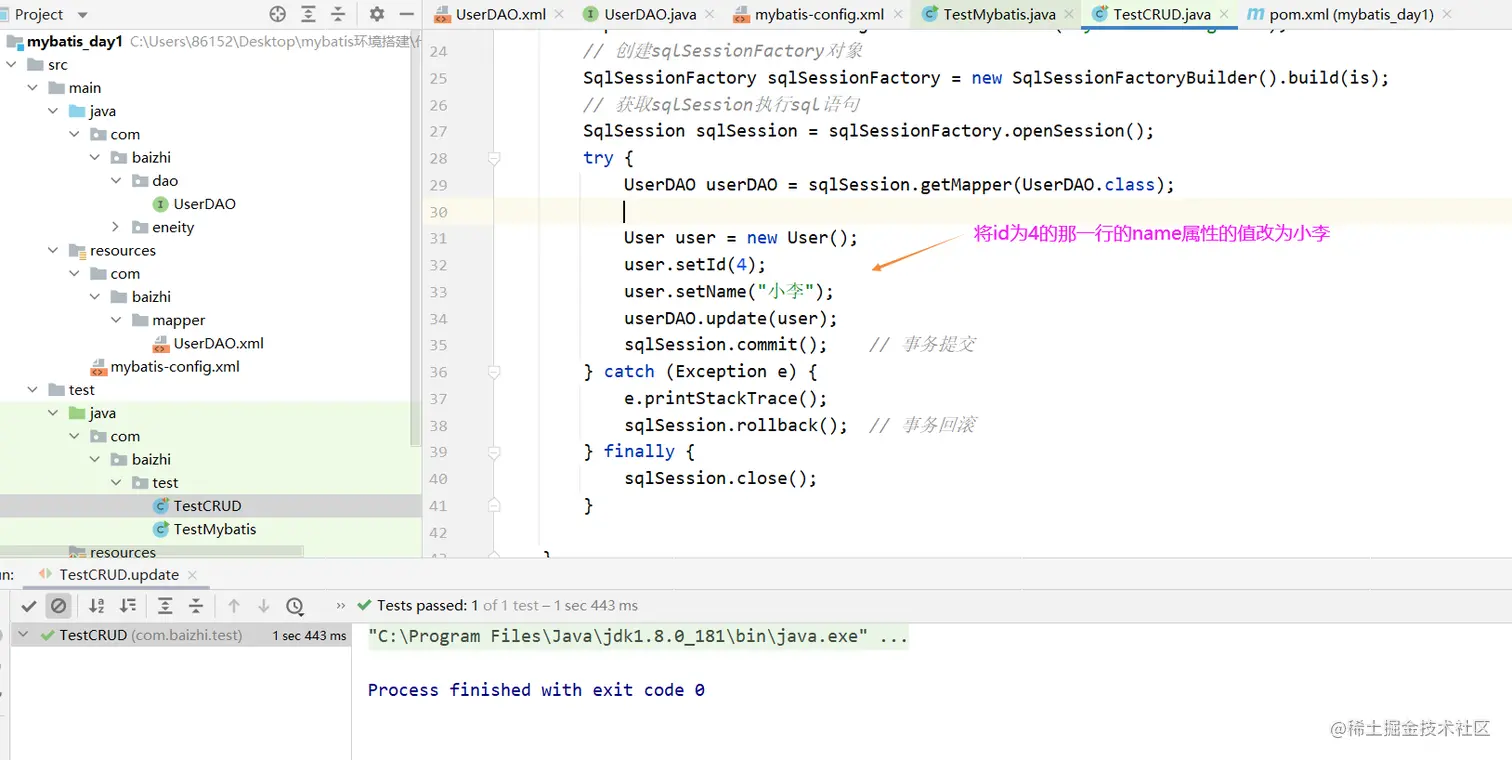Viewport: 1512px width, 760px height.
Task: Close the TestCRUD.java tab
Action: (x=1224, y=15)
